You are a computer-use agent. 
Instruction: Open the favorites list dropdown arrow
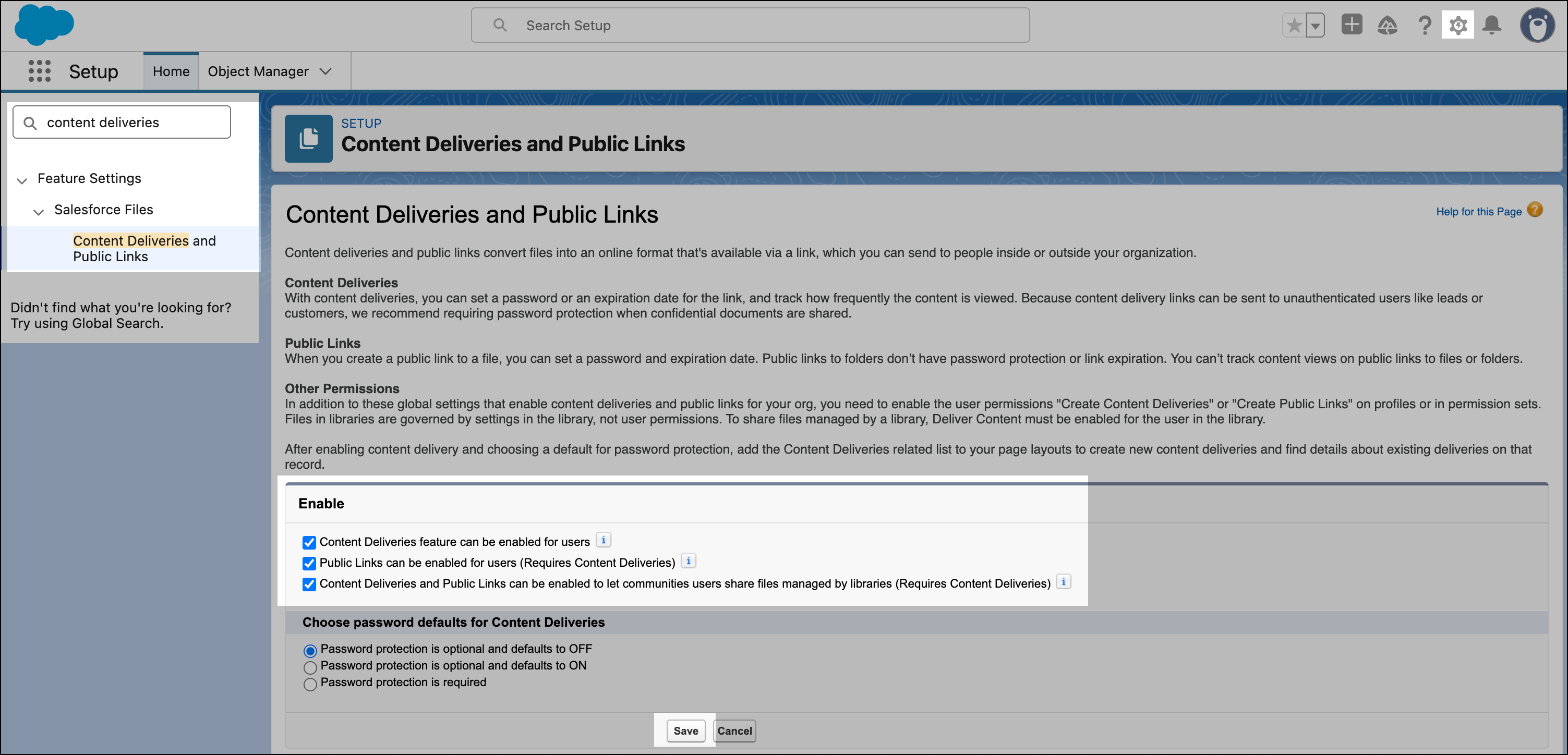(1316, 26)
